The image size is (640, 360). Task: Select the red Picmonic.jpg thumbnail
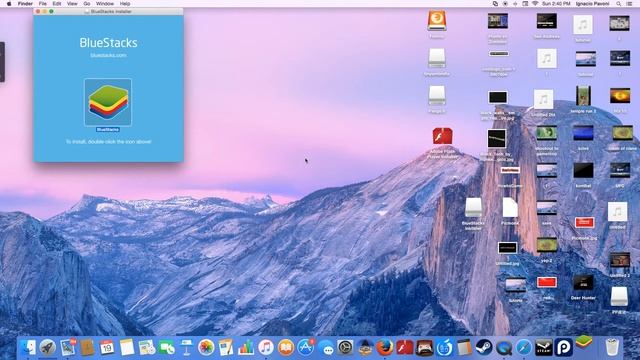pos(584,222)
